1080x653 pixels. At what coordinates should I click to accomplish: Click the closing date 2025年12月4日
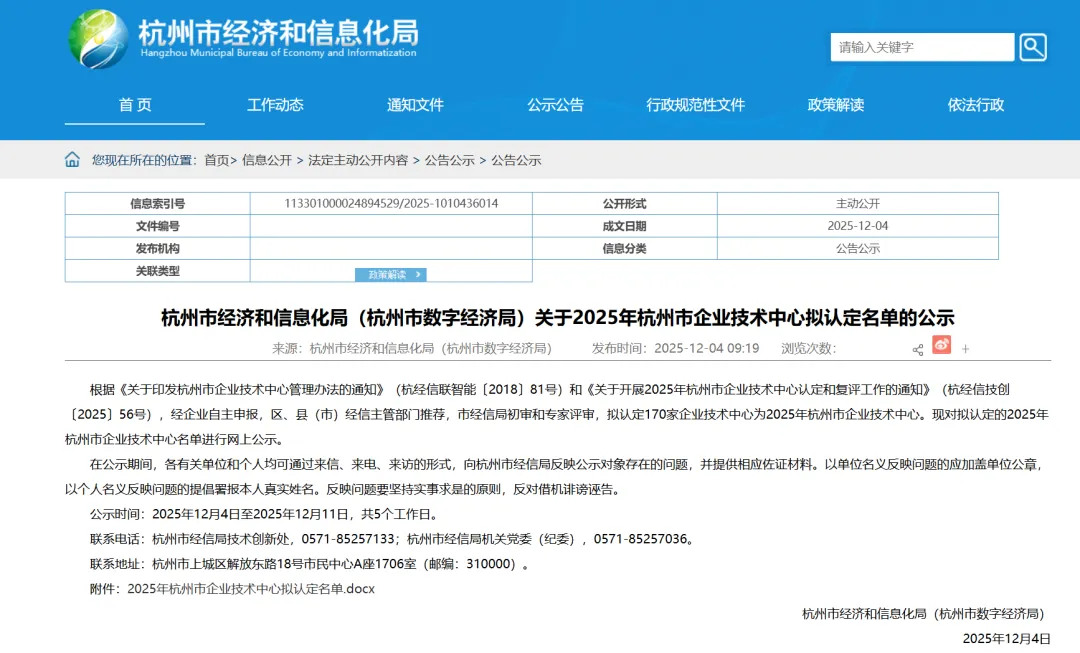tap(1006, 639)
